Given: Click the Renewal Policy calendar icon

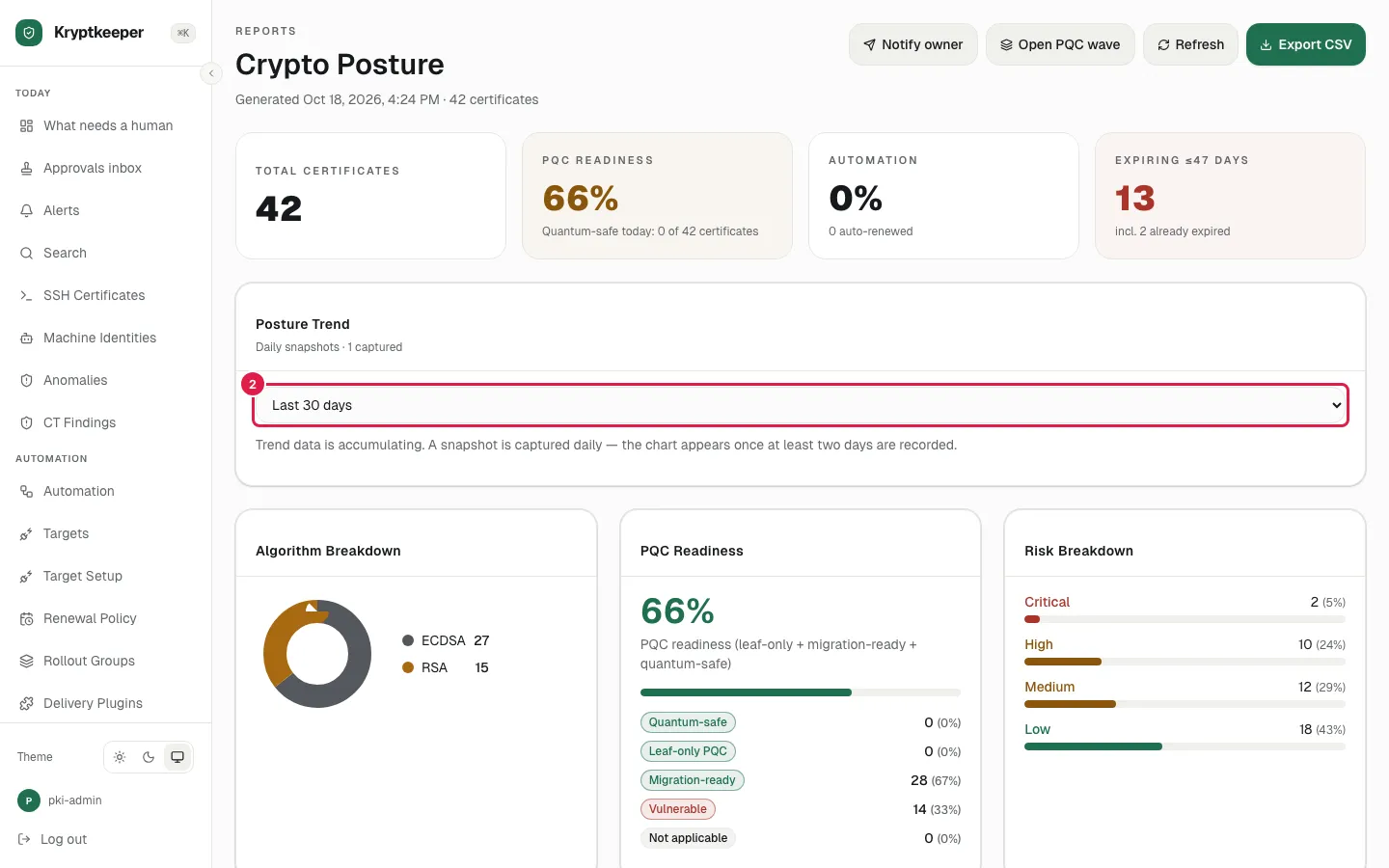Looking at the screenshot, I should (x=26, y=618).
